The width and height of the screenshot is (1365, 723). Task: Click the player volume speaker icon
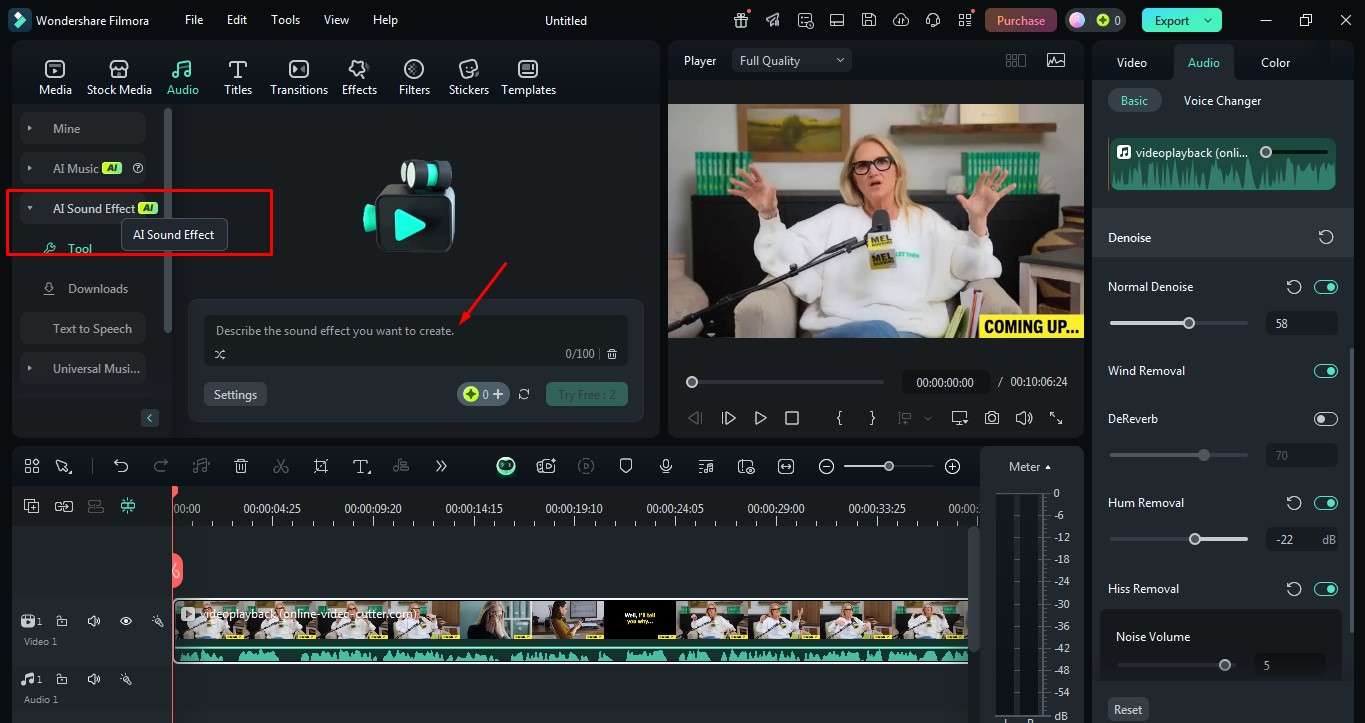point(1023,418)
